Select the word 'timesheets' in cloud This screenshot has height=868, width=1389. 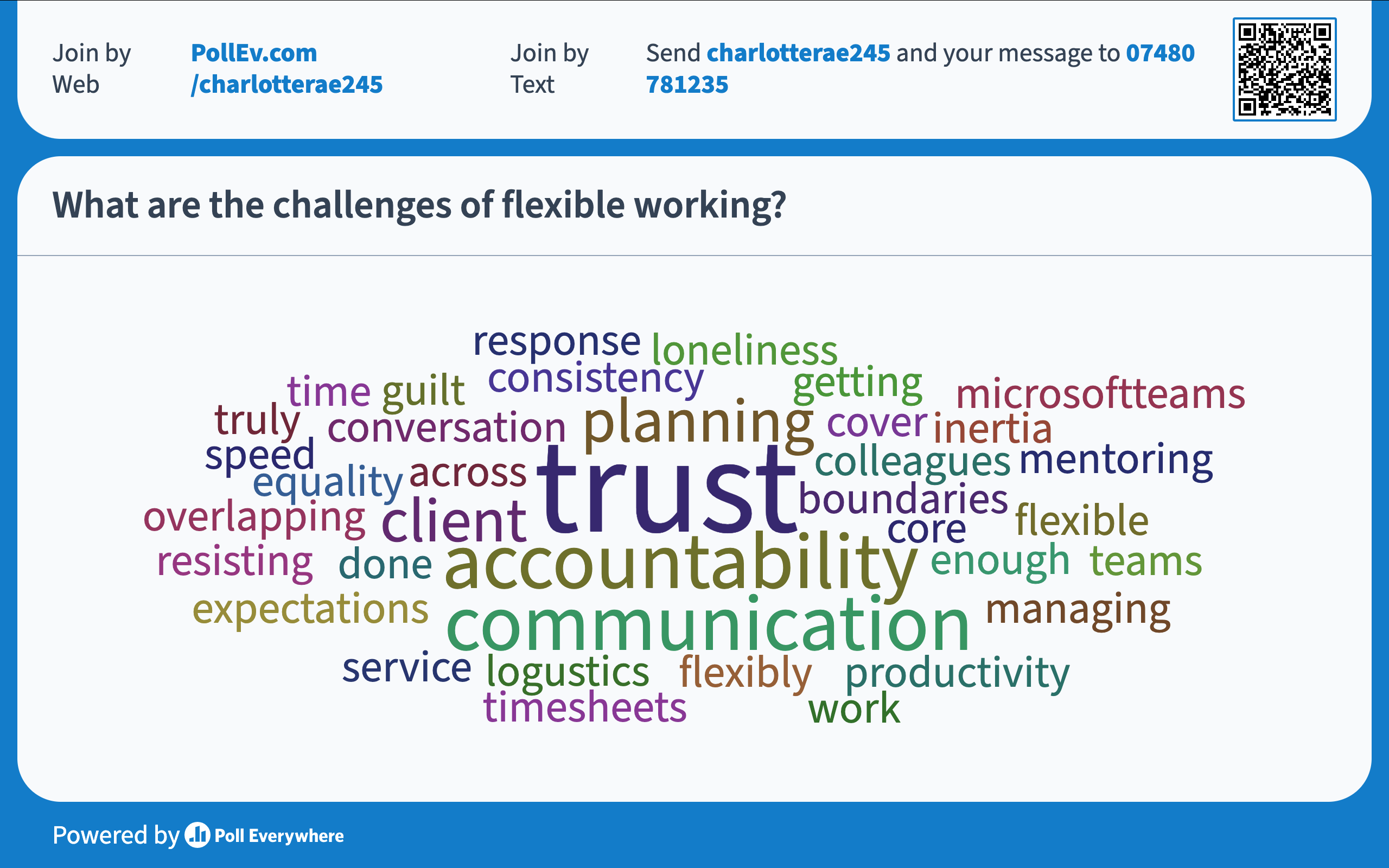coord(584,707)
